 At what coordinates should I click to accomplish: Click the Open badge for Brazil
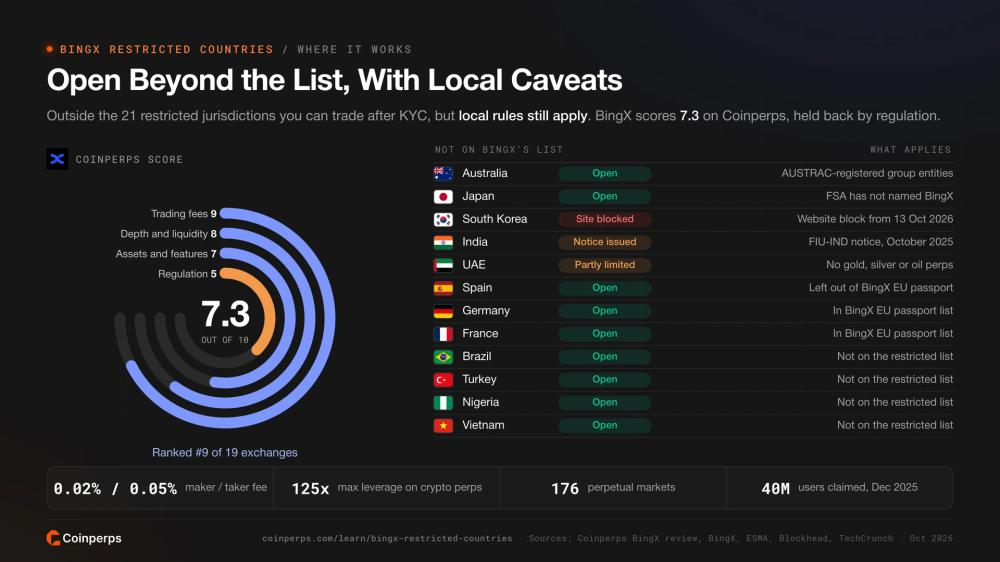(605, 357)
